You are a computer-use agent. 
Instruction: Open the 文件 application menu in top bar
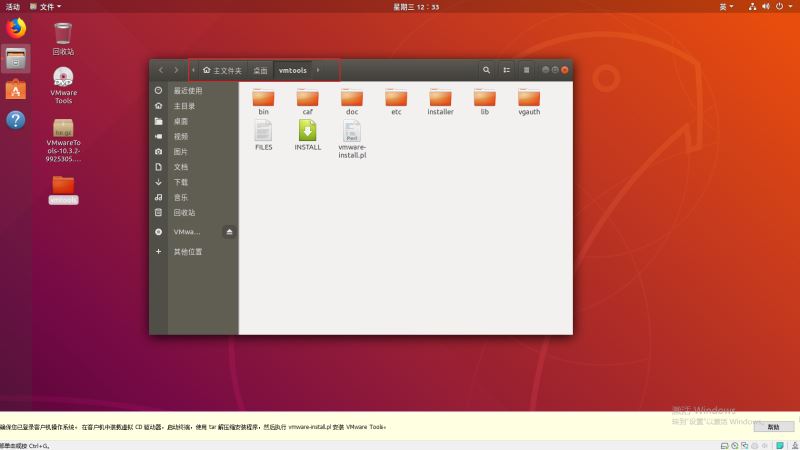click(46, 6)
